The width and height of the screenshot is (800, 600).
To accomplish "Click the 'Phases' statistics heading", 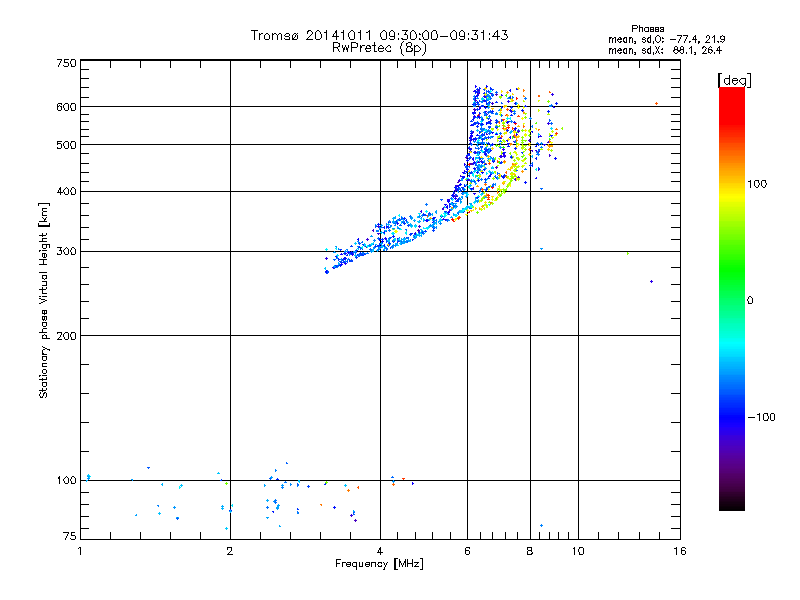I will coord(647,29).
